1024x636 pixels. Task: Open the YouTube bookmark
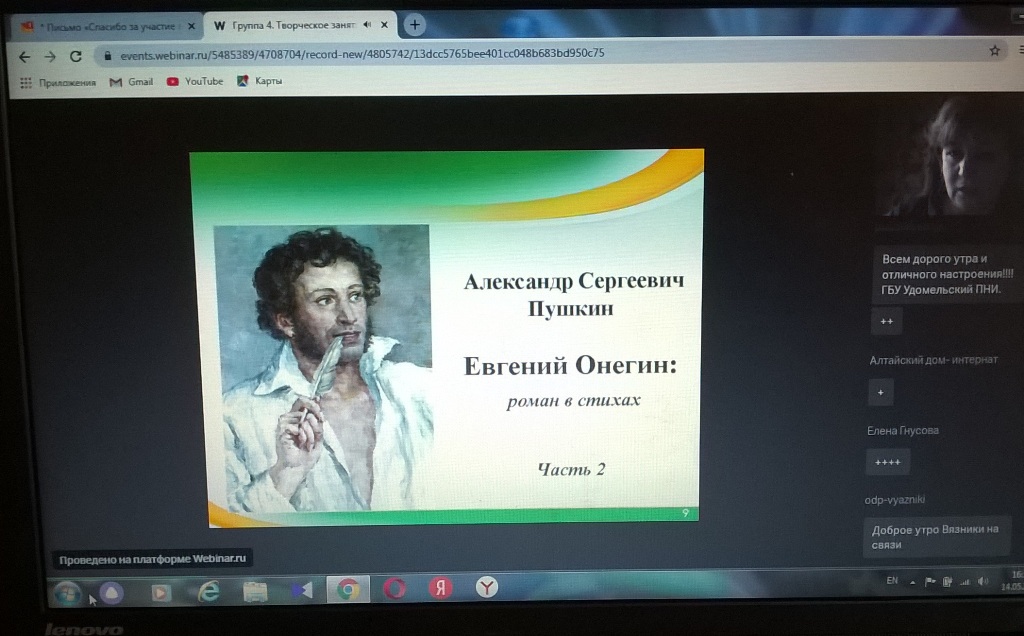click(x=195, y=82)
